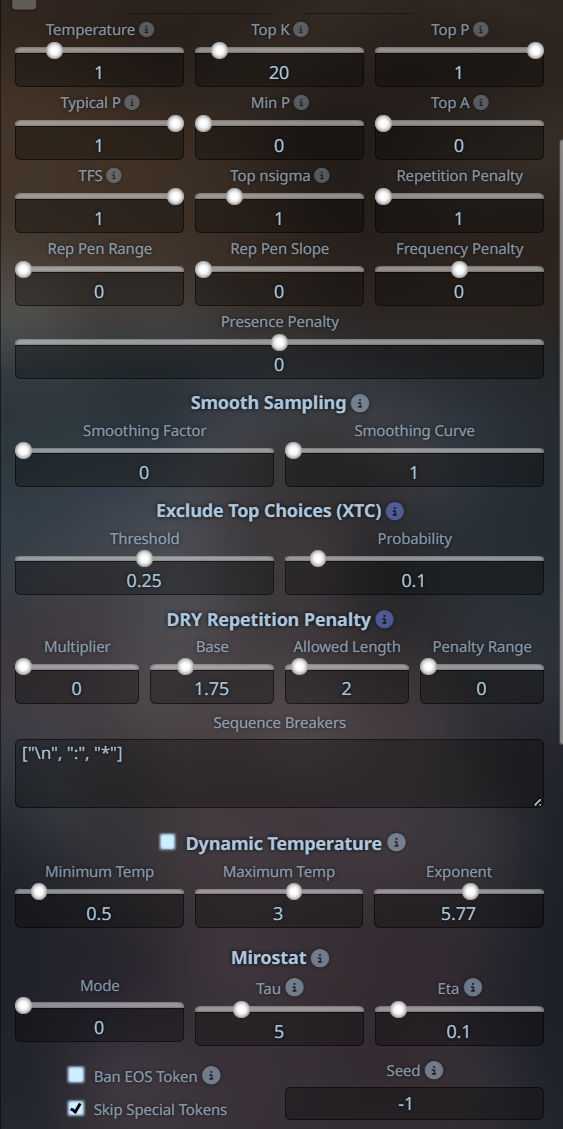Click into the Seed value field
563x1129 pixels.
click(x=414, y=1103)
